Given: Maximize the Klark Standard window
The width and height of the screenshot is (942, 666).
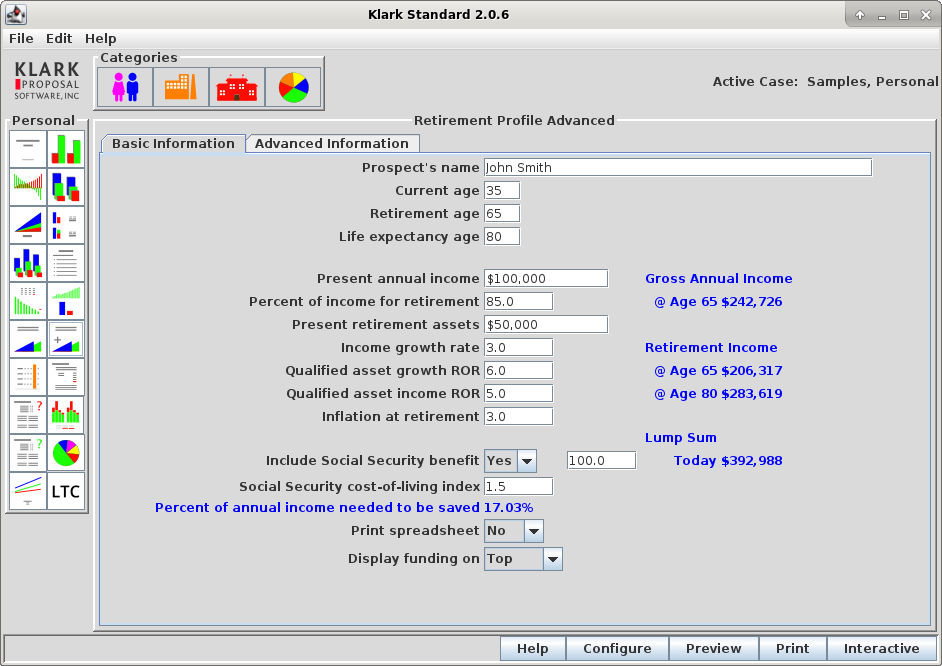Looking at the screenshot, I should pyautogui.click(x=904, y=16).
